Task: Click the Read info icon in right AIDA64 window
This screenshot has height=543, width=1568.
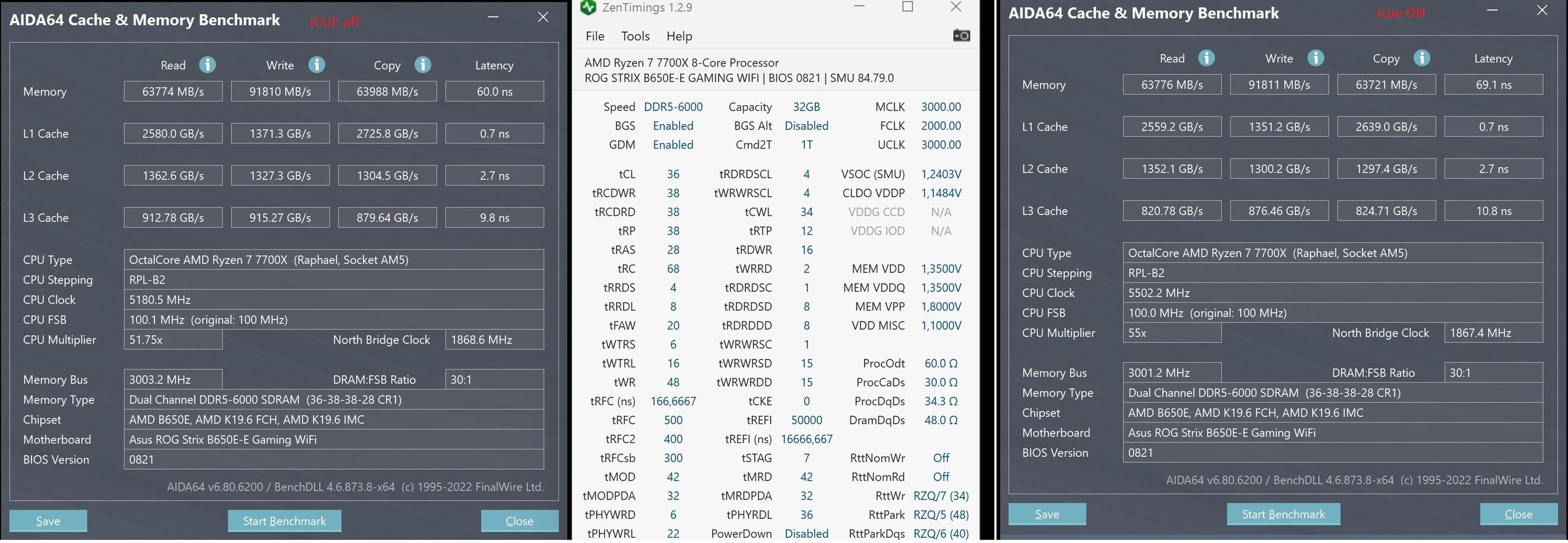Action: pos(1206,58)
